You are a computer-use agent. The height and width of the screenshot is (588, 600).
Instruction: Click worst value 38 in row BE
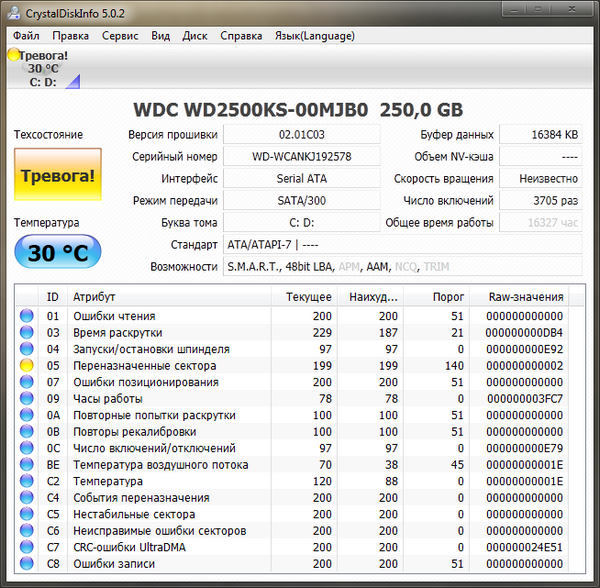[x=391, y=465]
